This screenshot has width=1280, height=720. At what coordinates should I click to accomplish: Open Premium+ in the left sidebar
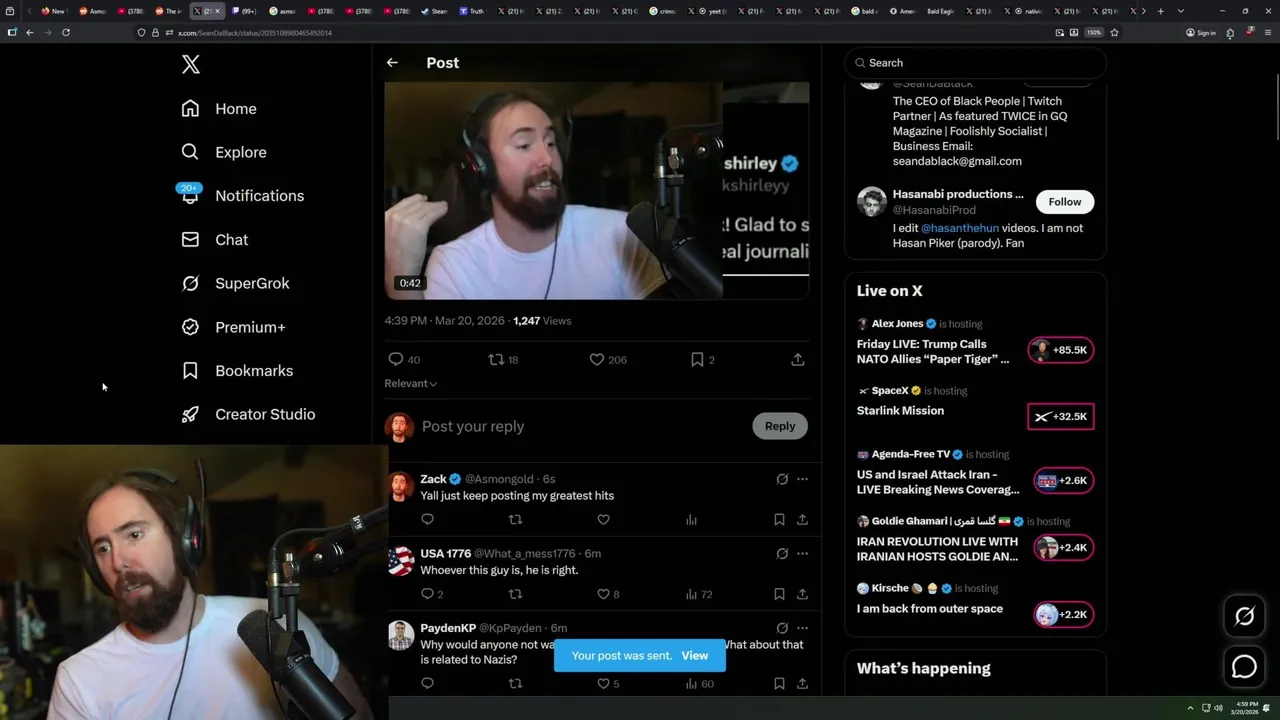point(233,327)
